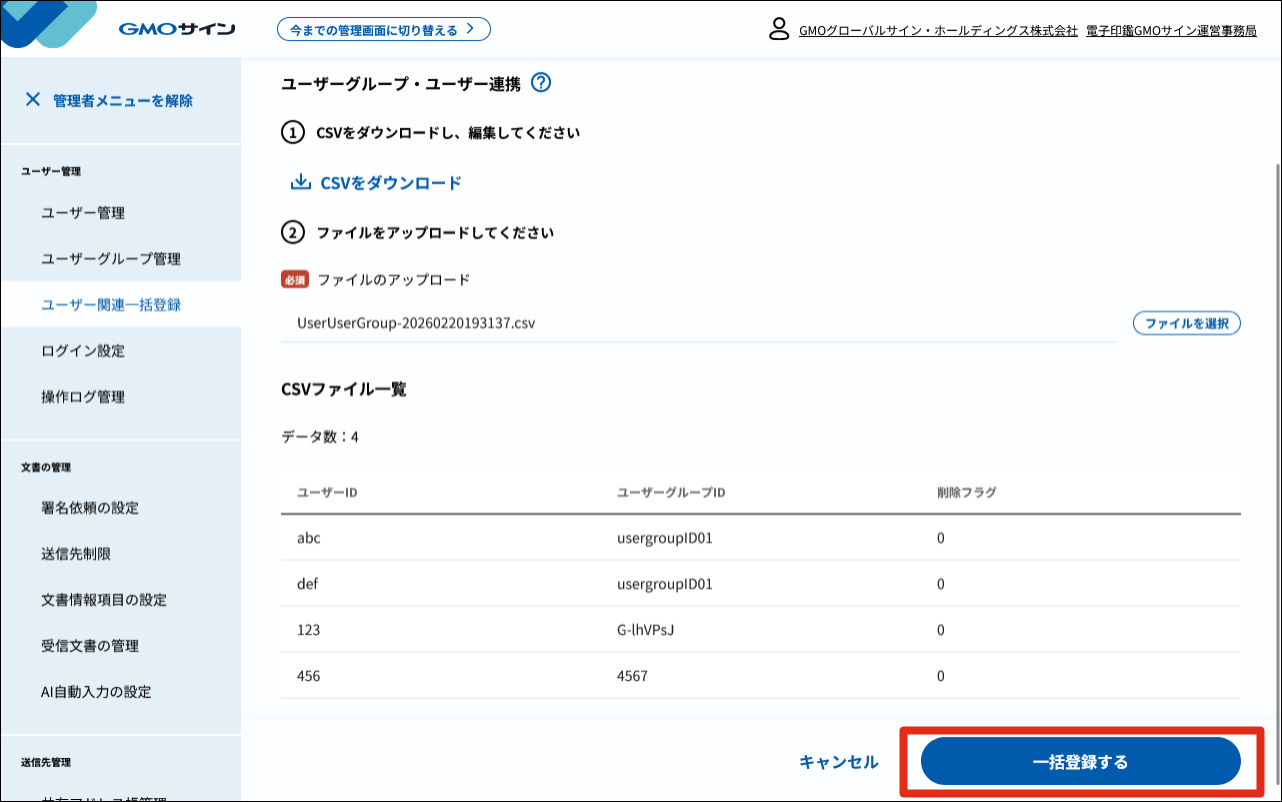
Task: Open ユーザー管理 in the sidebar
Action: click(x=83, y=213)
